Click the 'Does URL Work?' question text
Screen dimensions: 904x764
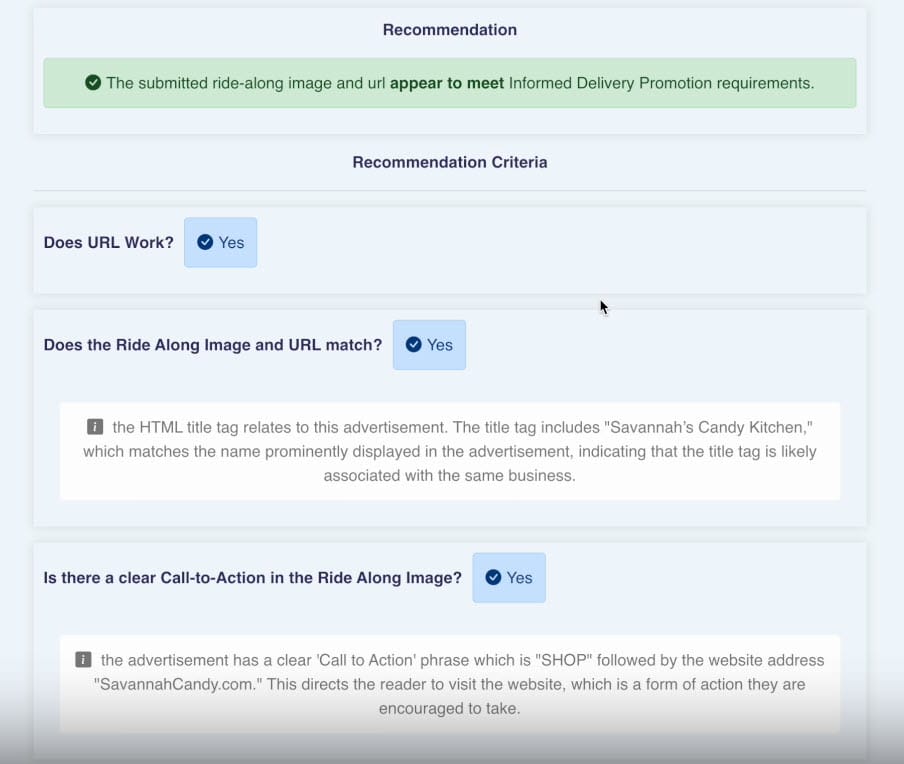click(x=108, y=242)
